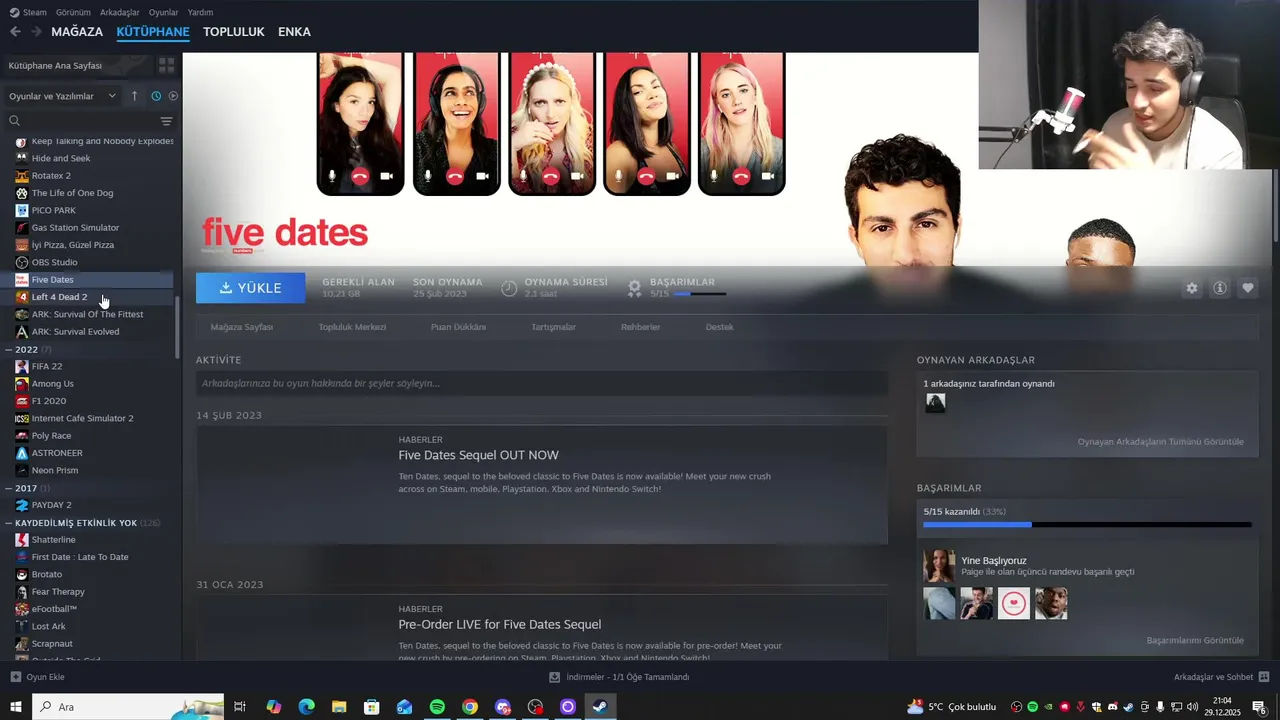Click the YÜKLE install button
This screenshot has width=1280, height=720.
[251, 288]
